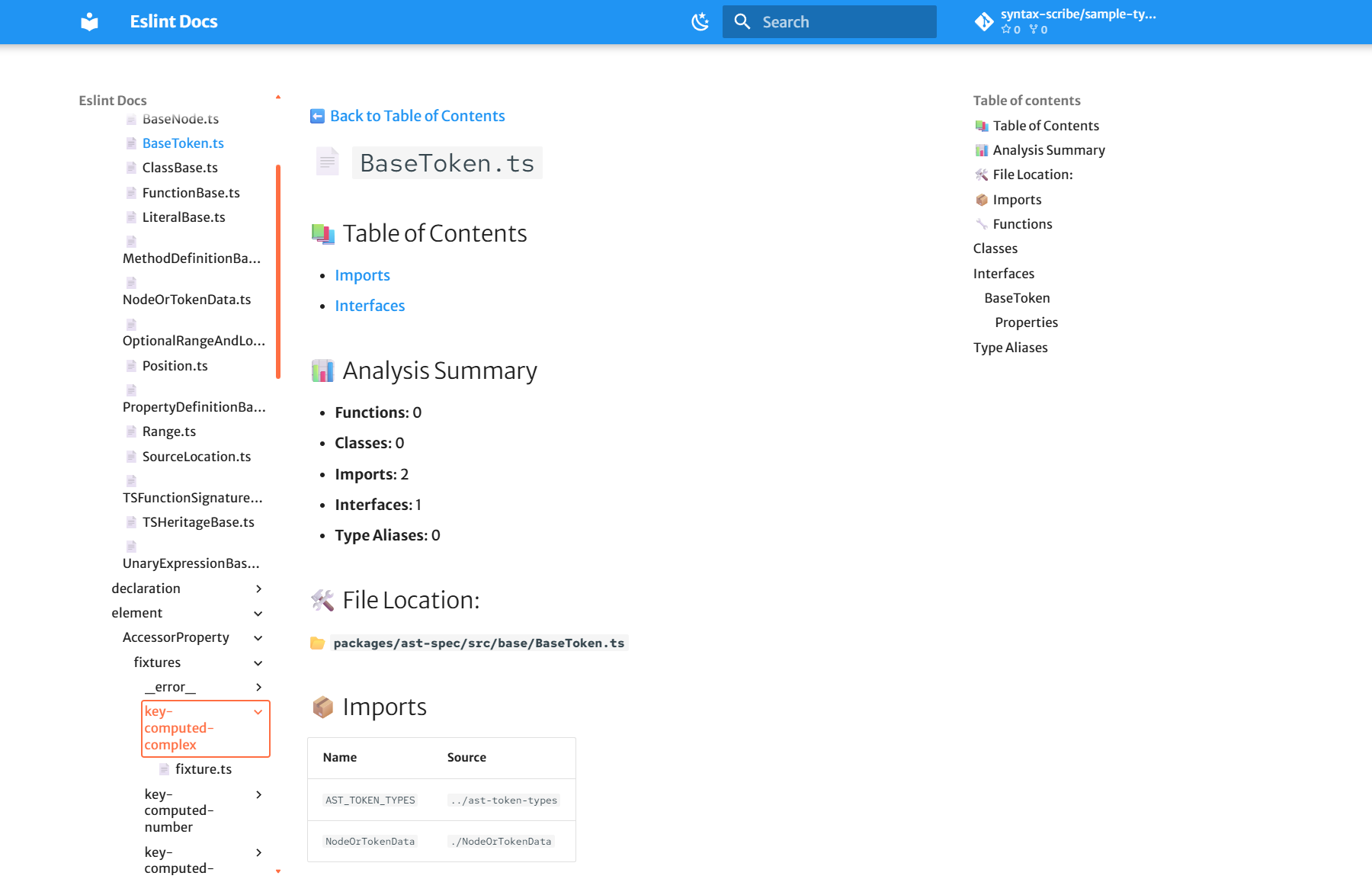
Task: Select key-computed-complex folder label
Action: coord(179,728)
